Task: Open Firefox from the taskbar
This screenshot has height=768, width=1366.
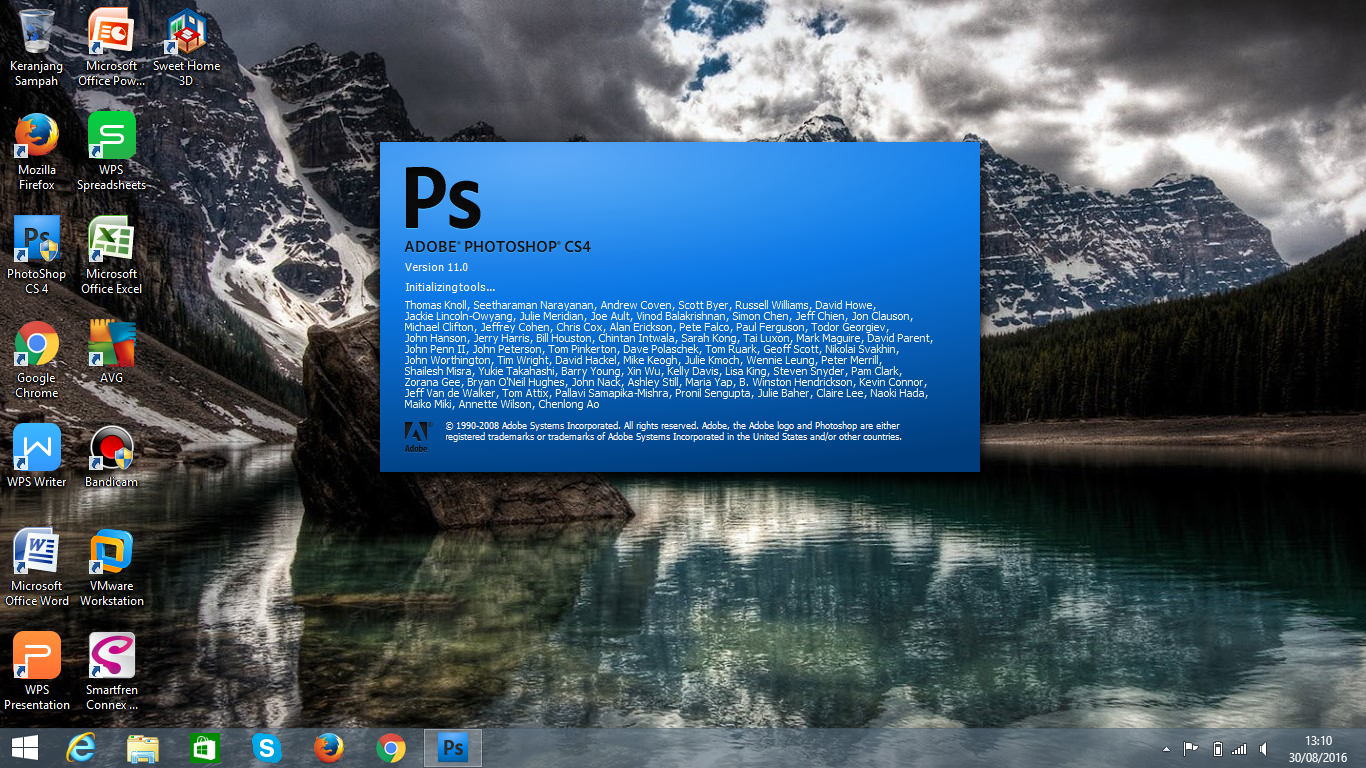Action: tap(328, 748)
